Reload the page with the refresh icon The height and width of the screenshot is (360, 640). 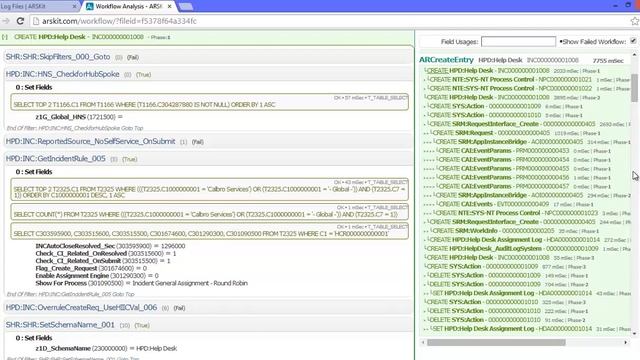[x=20, y=21]
